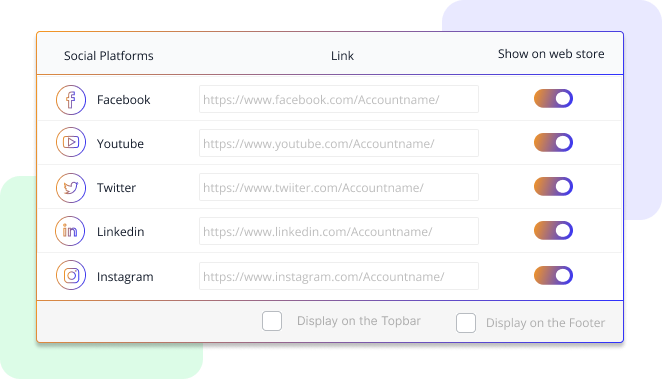Select the Link column header

[x=342, y=56]
